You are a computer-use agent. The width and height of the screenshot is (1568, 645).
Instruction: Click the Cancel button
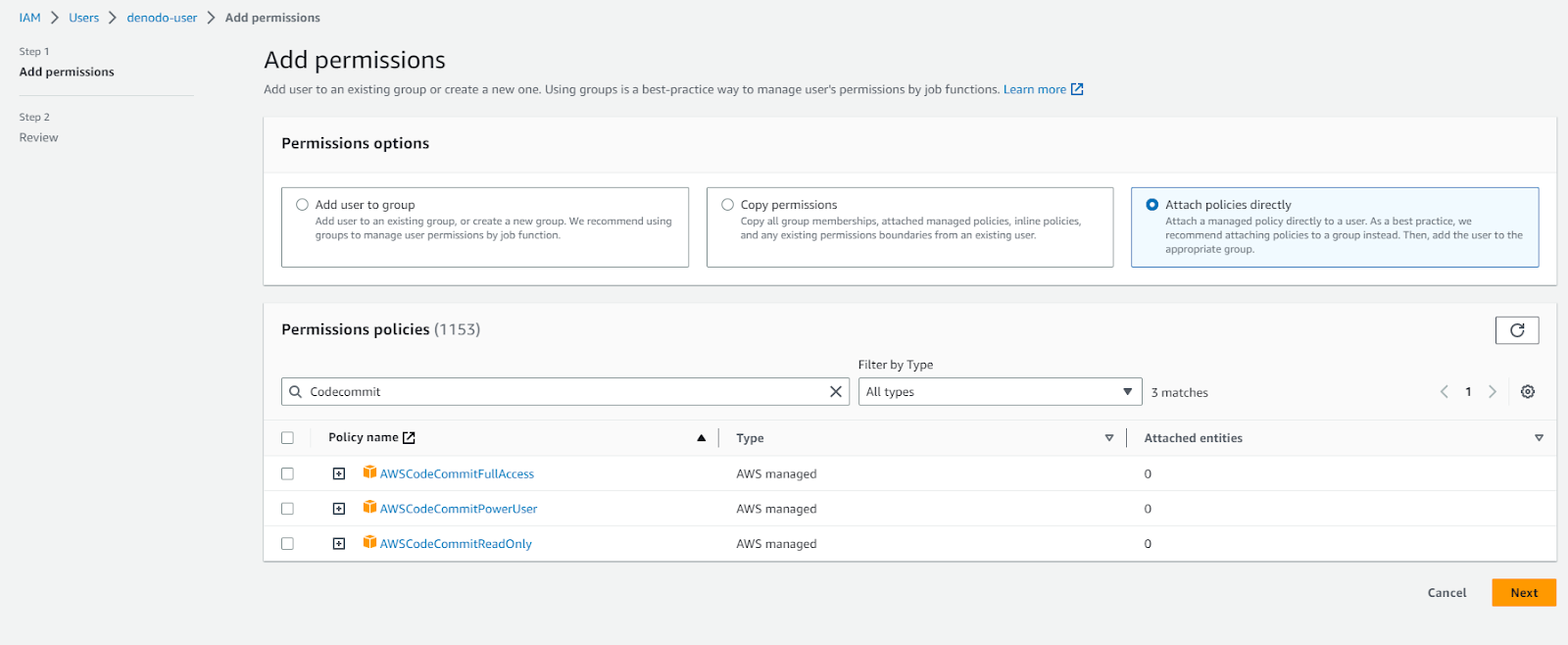click(1446, 593)
